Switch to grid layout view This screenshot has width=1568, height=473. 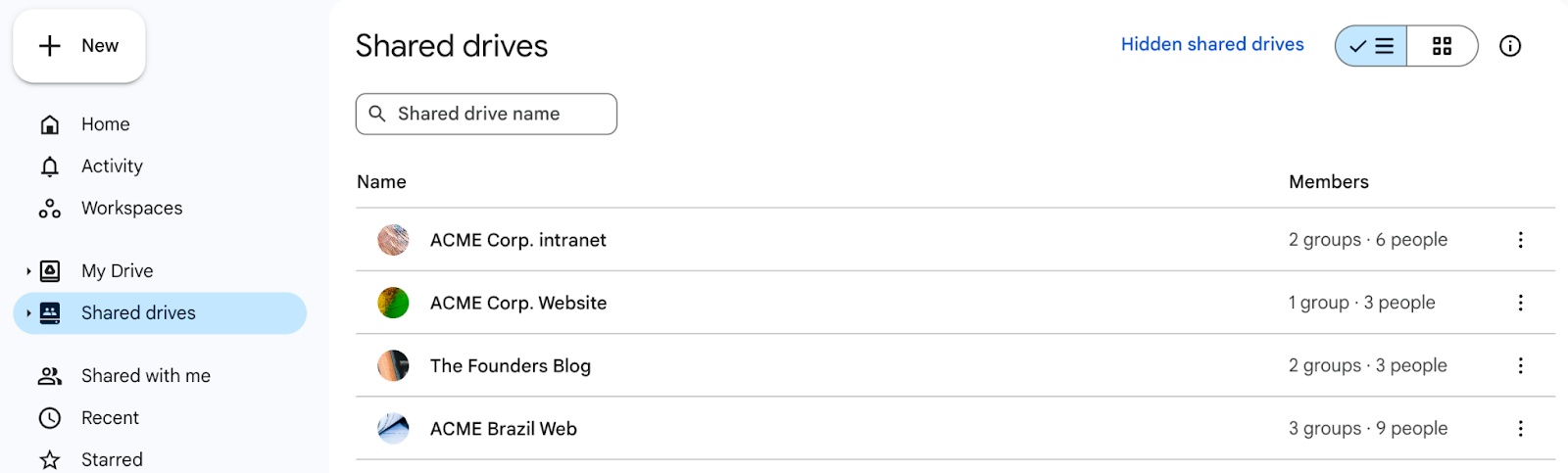click(1442, 46)
